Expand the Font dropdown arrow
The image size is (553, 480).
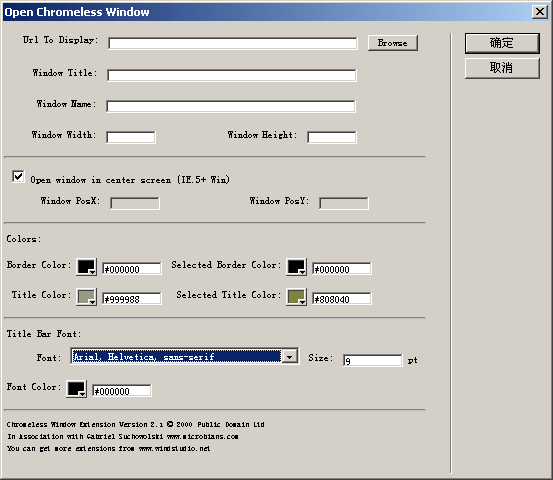pos(290,357)
